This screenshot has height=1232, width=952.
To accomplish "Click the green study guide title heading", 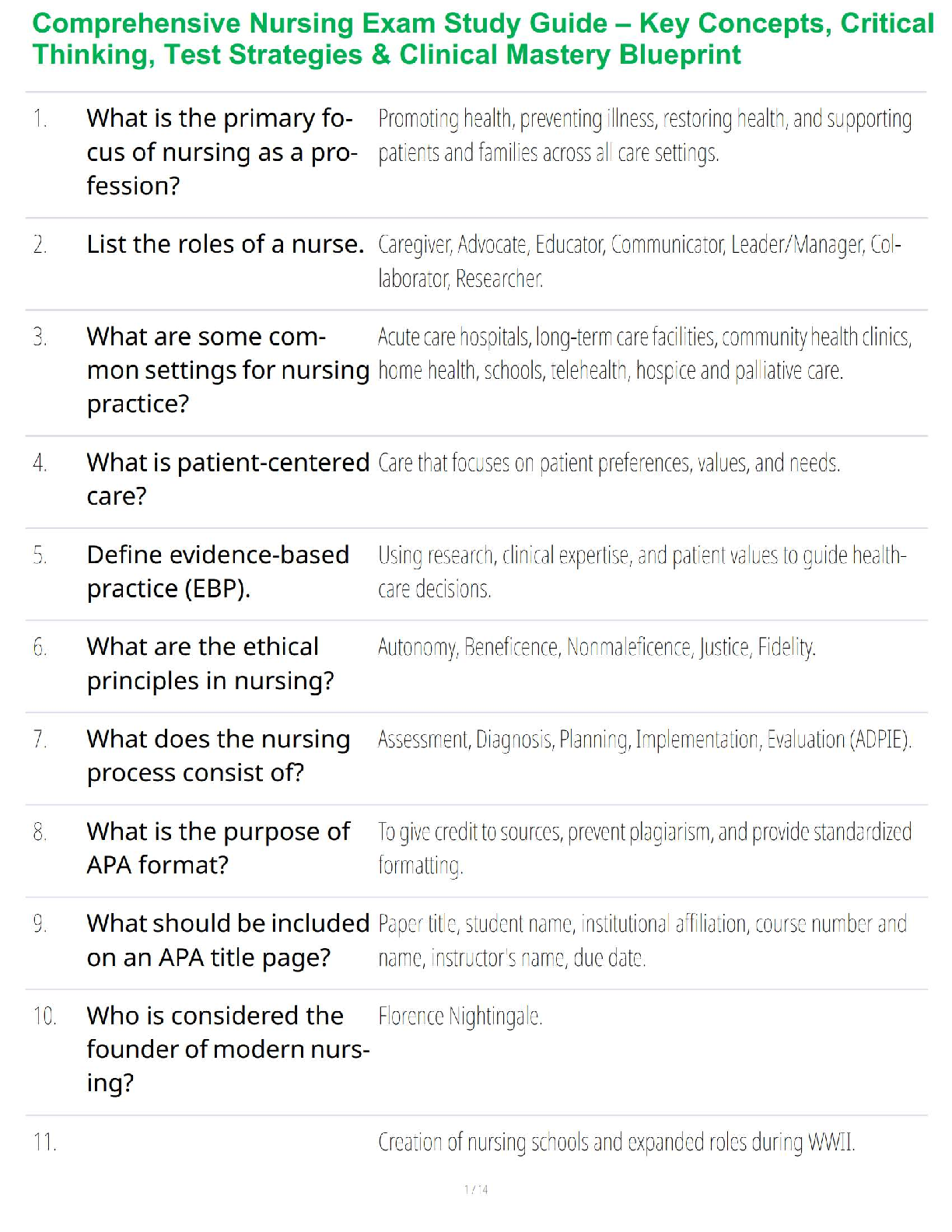I will click(x=482, y=39).
